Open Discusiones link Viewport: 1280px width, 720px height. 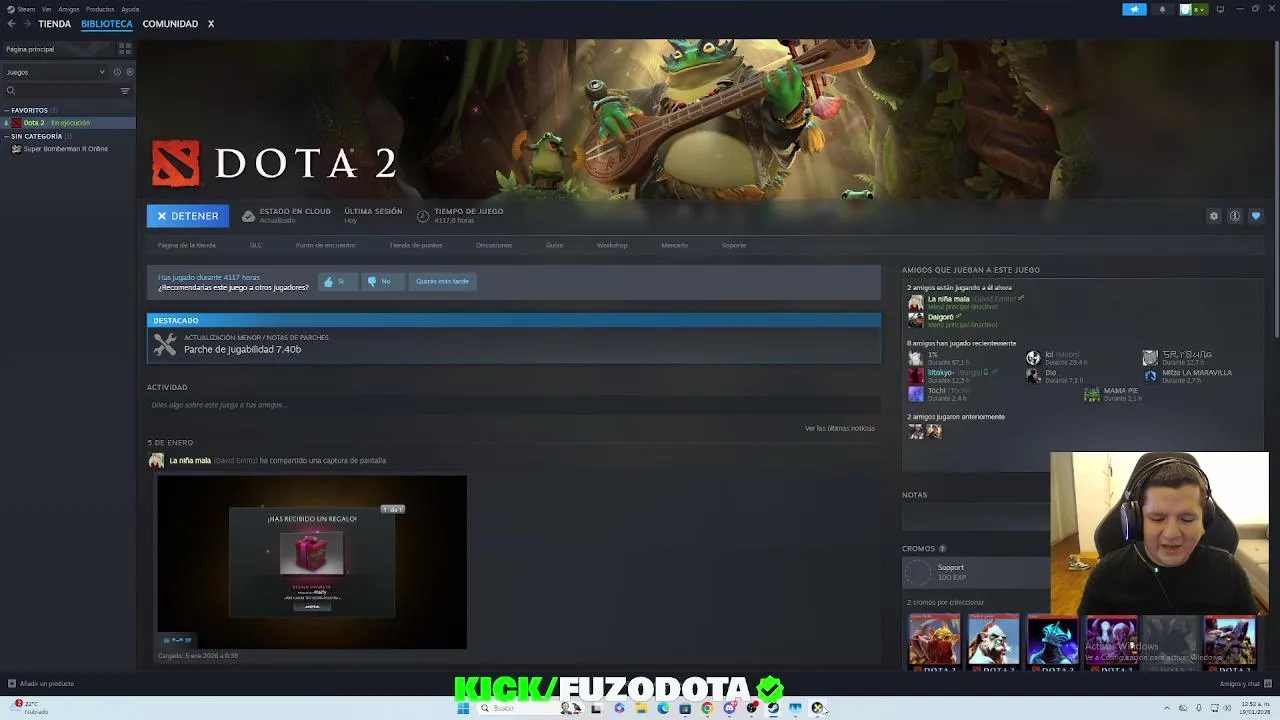tap(494, 245)
